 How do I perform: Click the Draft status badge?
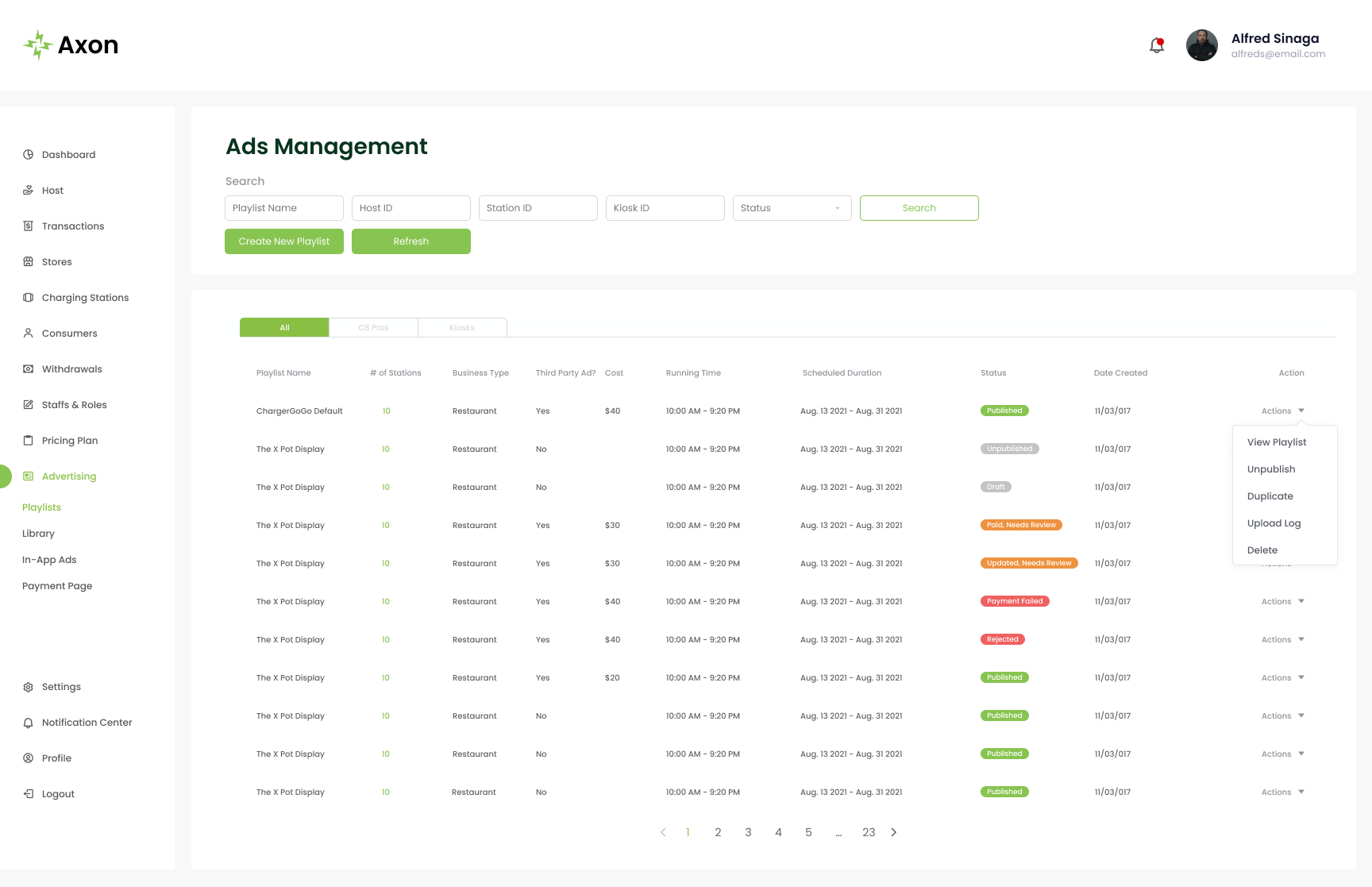996,487
